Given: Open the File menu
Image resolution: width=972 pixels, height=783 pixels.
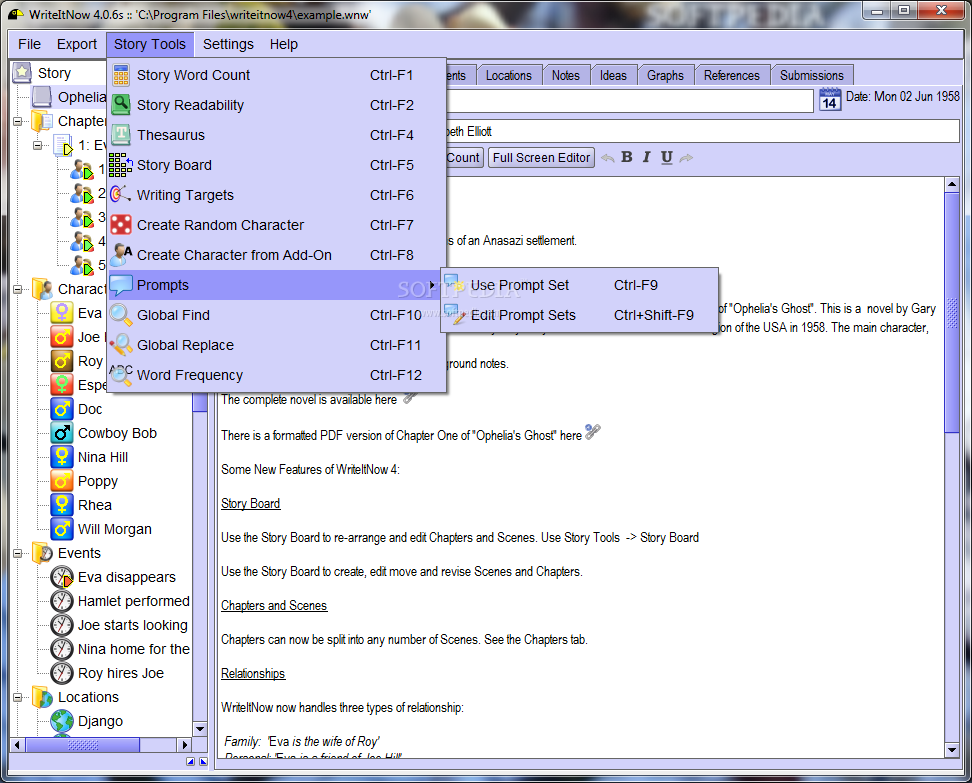Looking at the screenshot, I should point(29,45).
